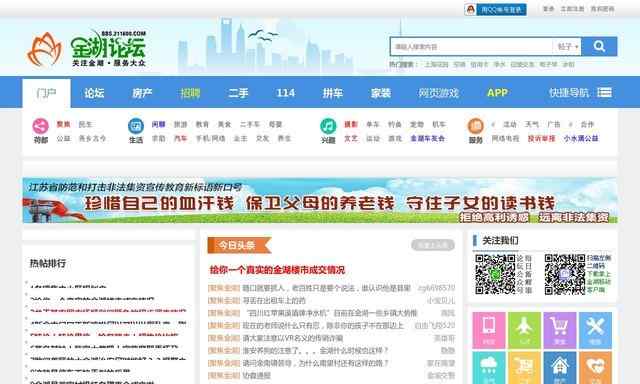
Task: Click the dark blue house tile
Action: tap(560, 368)
